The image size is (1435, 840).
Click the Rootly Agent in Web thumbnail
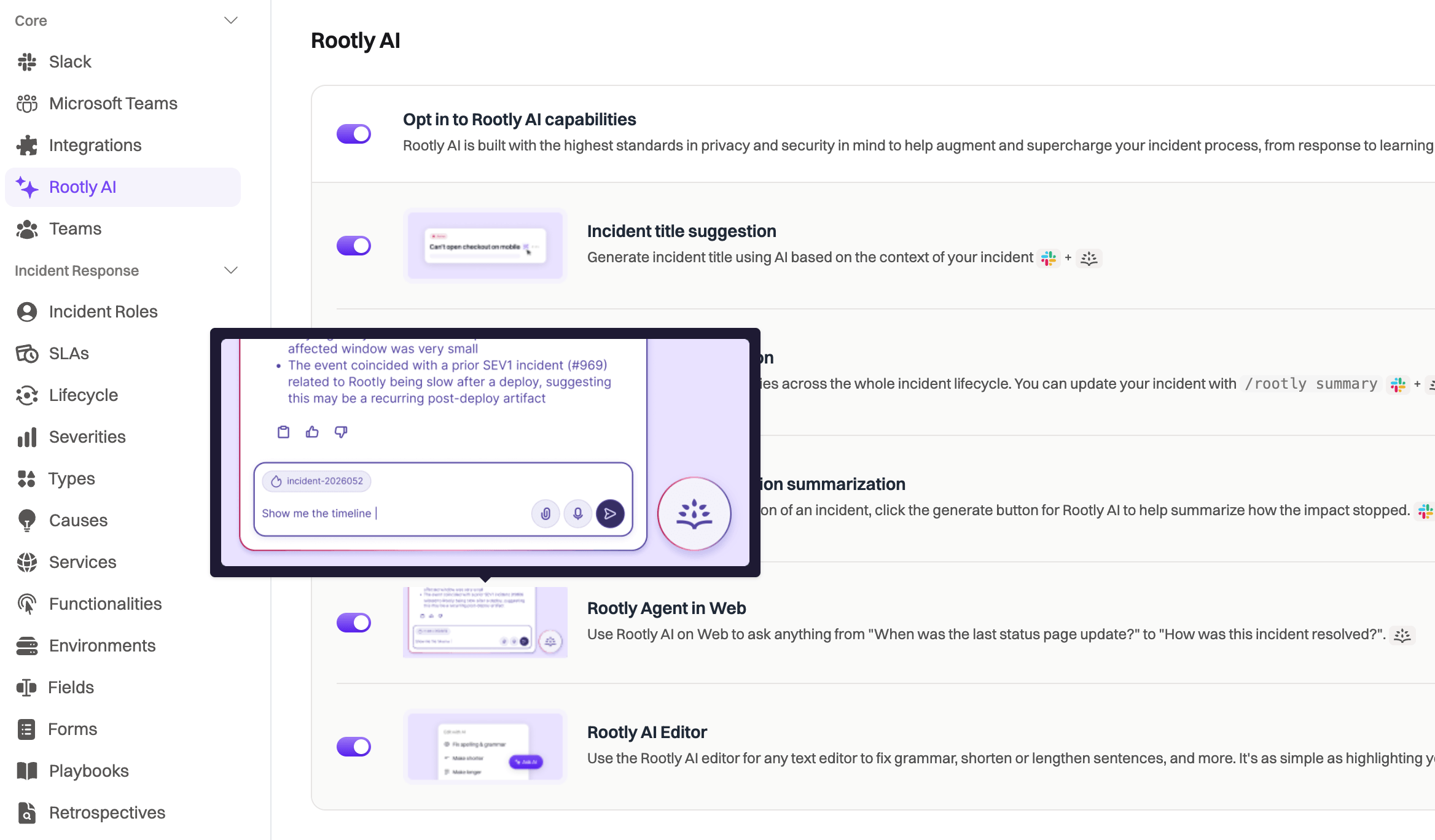485,623
